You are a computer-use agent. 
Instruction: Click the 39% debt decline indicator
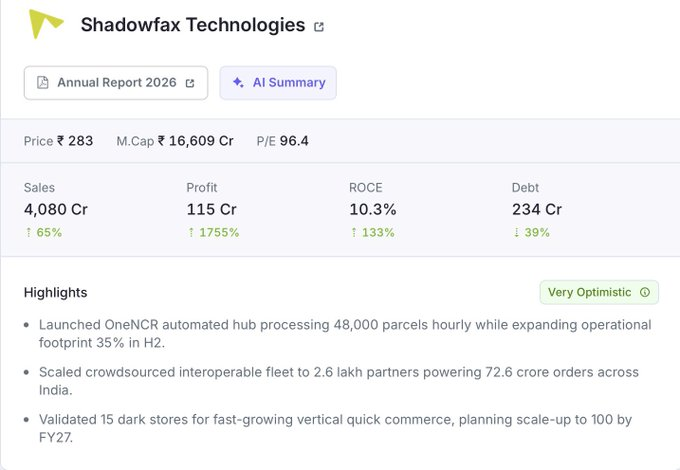pyautogui.click(x=531, y=232)
